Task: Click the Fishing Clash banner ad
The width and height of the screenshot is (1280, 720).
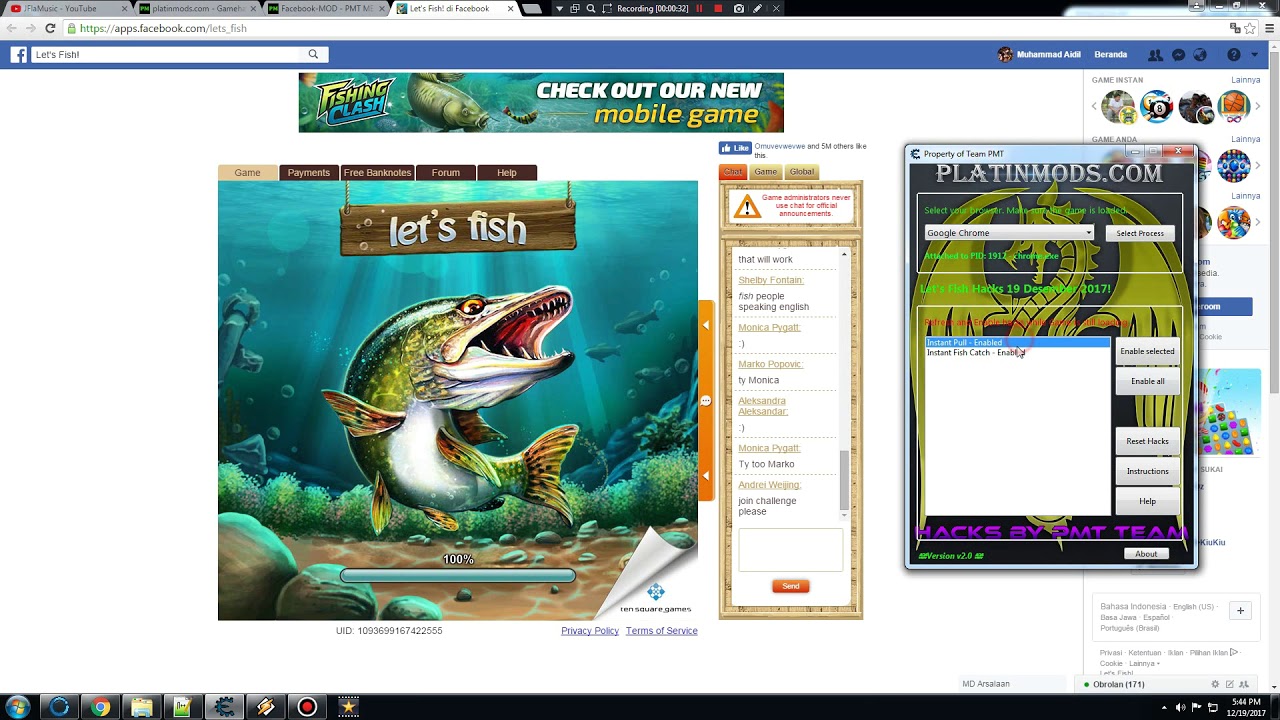Action: coord(541,102)
